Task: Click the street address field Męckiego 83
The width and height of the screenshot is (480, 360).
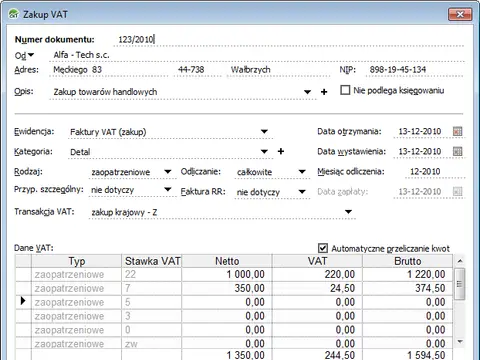Action: pyautogui.click(x=109, y=70)
